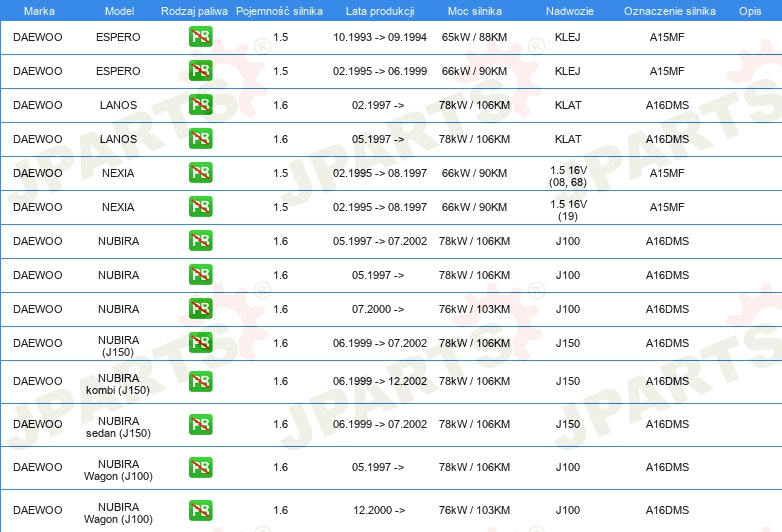Click the Lata produkcji column header
The width and height of the screenshot is (782, 532).
tap(380, 11)
